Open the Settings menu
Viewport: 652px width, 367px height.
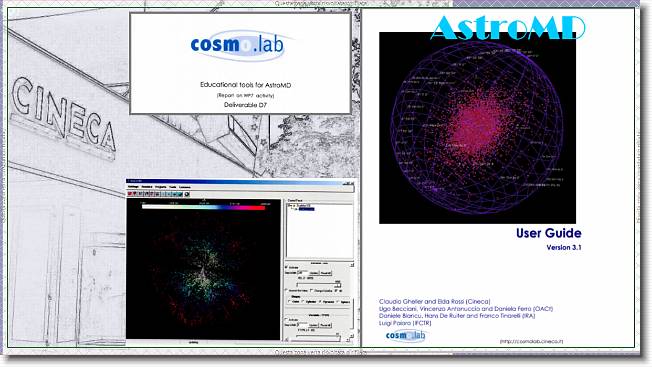pos(133,187)
